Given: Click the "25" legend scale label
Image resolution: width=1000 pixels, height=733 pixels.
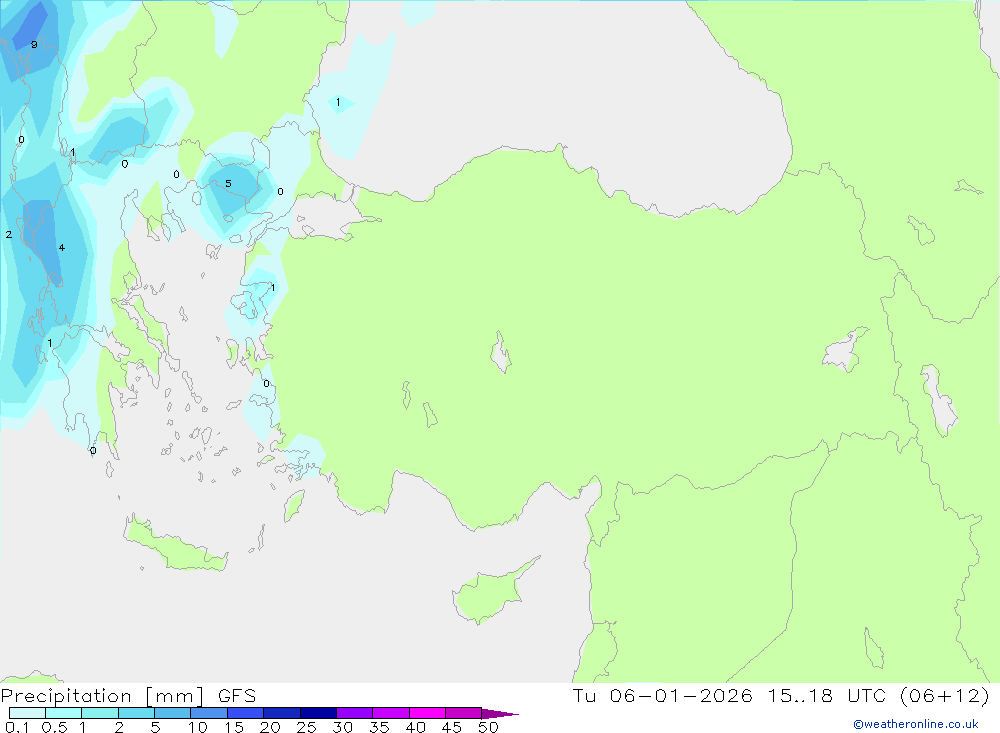Looking at the screenshot, I should pos(307,727).
